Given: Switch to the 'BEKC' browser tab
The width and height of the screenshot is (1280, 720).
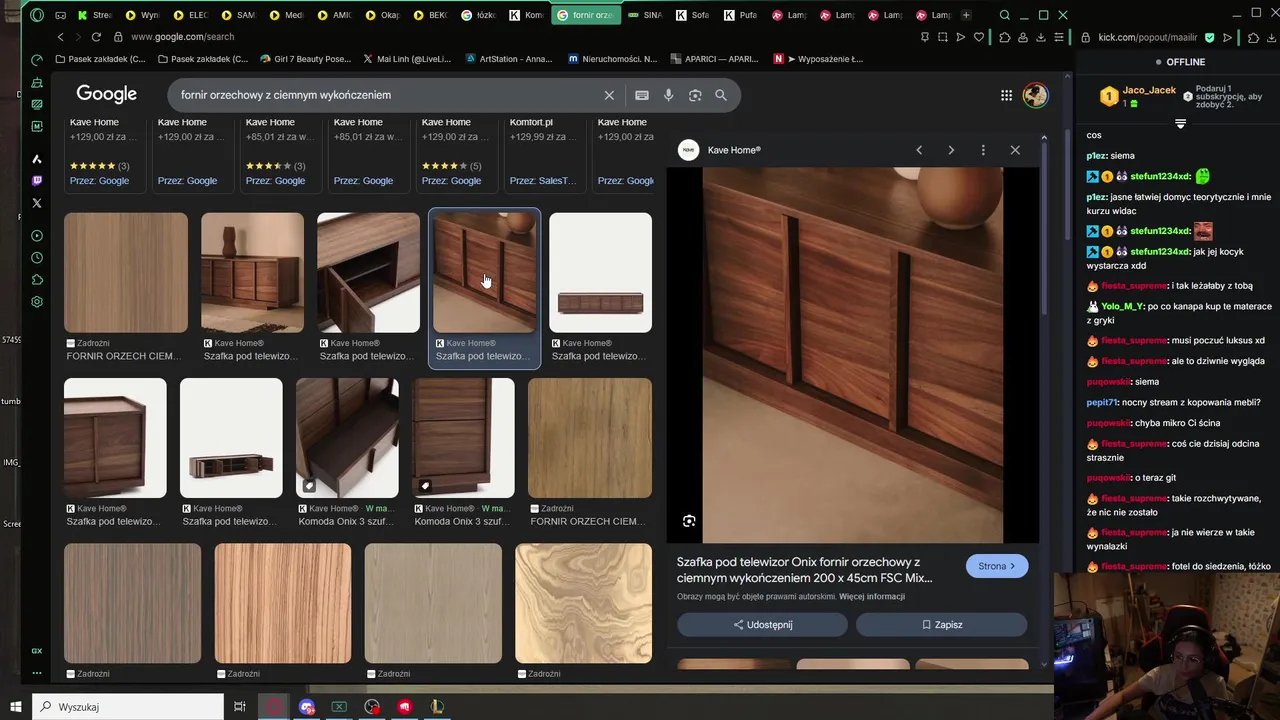Looking at the screenshot, I should tap(431, 15).
